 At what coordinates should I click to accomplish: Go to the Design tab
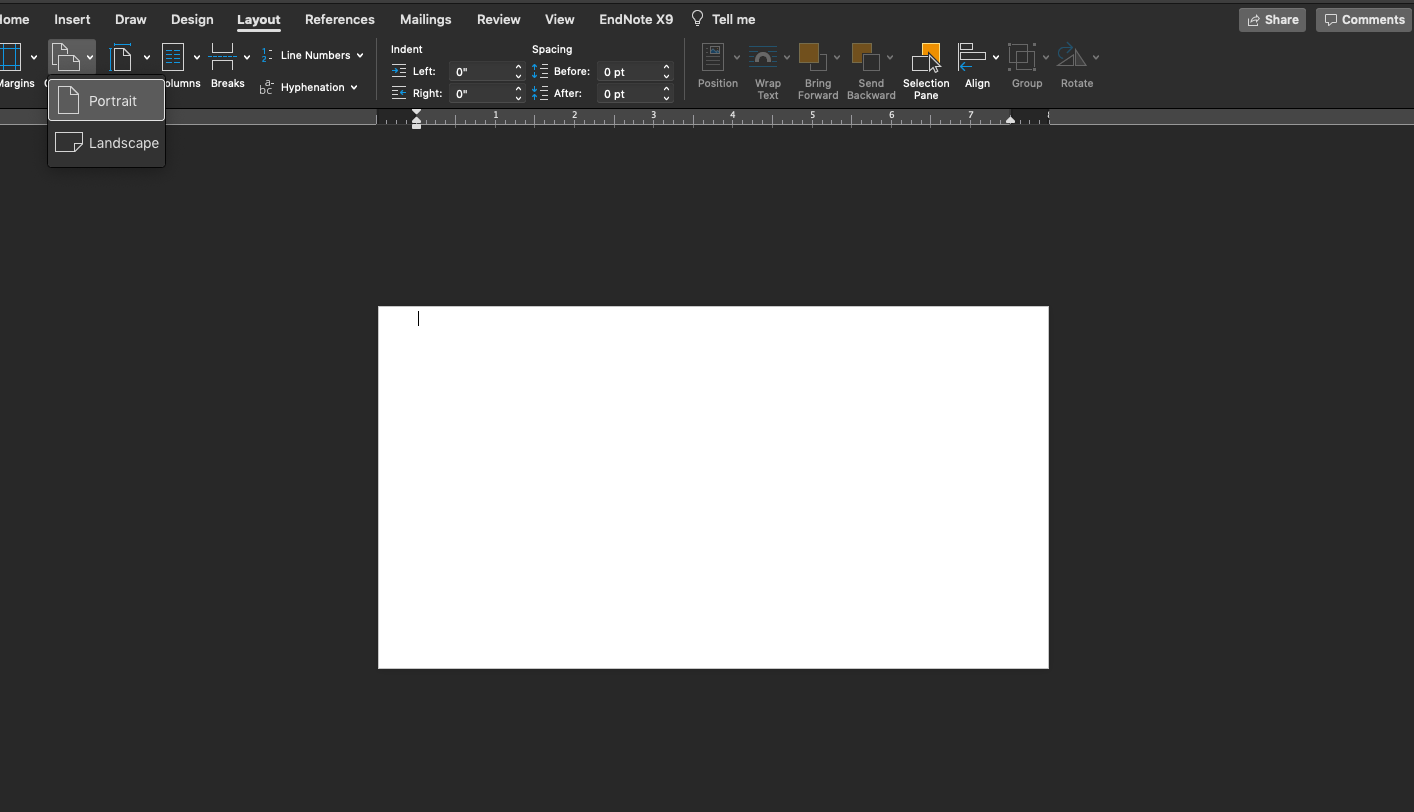pyautogui.click(x=191, y=19)
